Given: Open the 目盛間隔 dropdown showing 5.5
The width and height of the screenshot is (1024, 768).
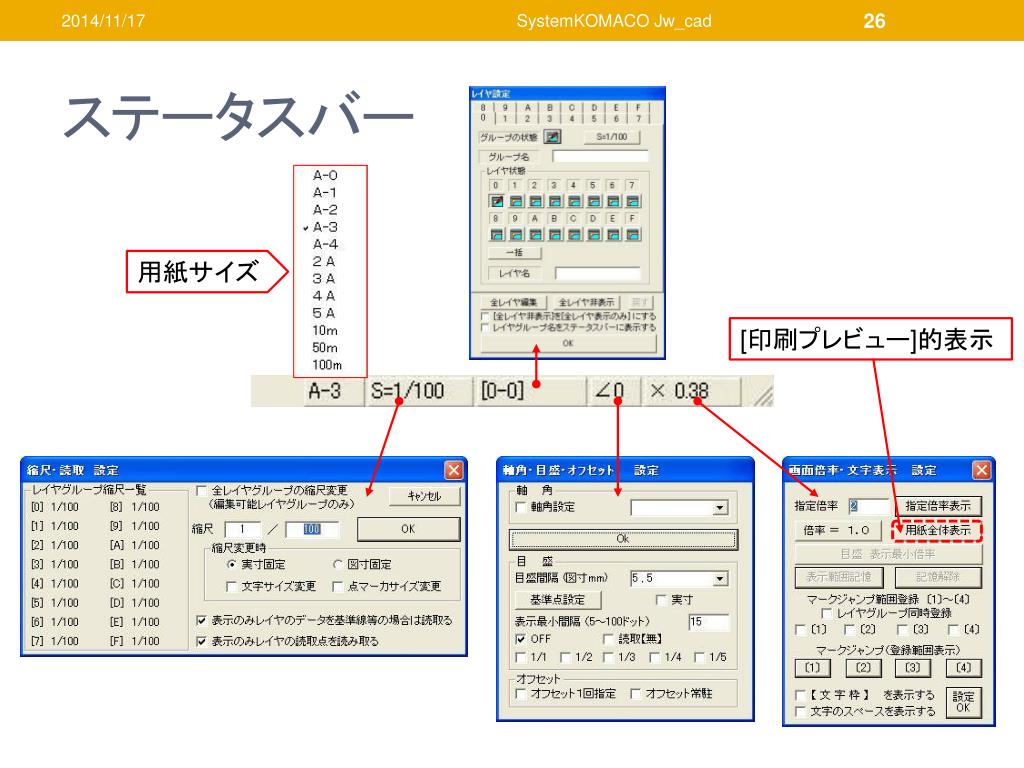Looking at the screenshot, I should pyautogui.click(x=720, y=579).
